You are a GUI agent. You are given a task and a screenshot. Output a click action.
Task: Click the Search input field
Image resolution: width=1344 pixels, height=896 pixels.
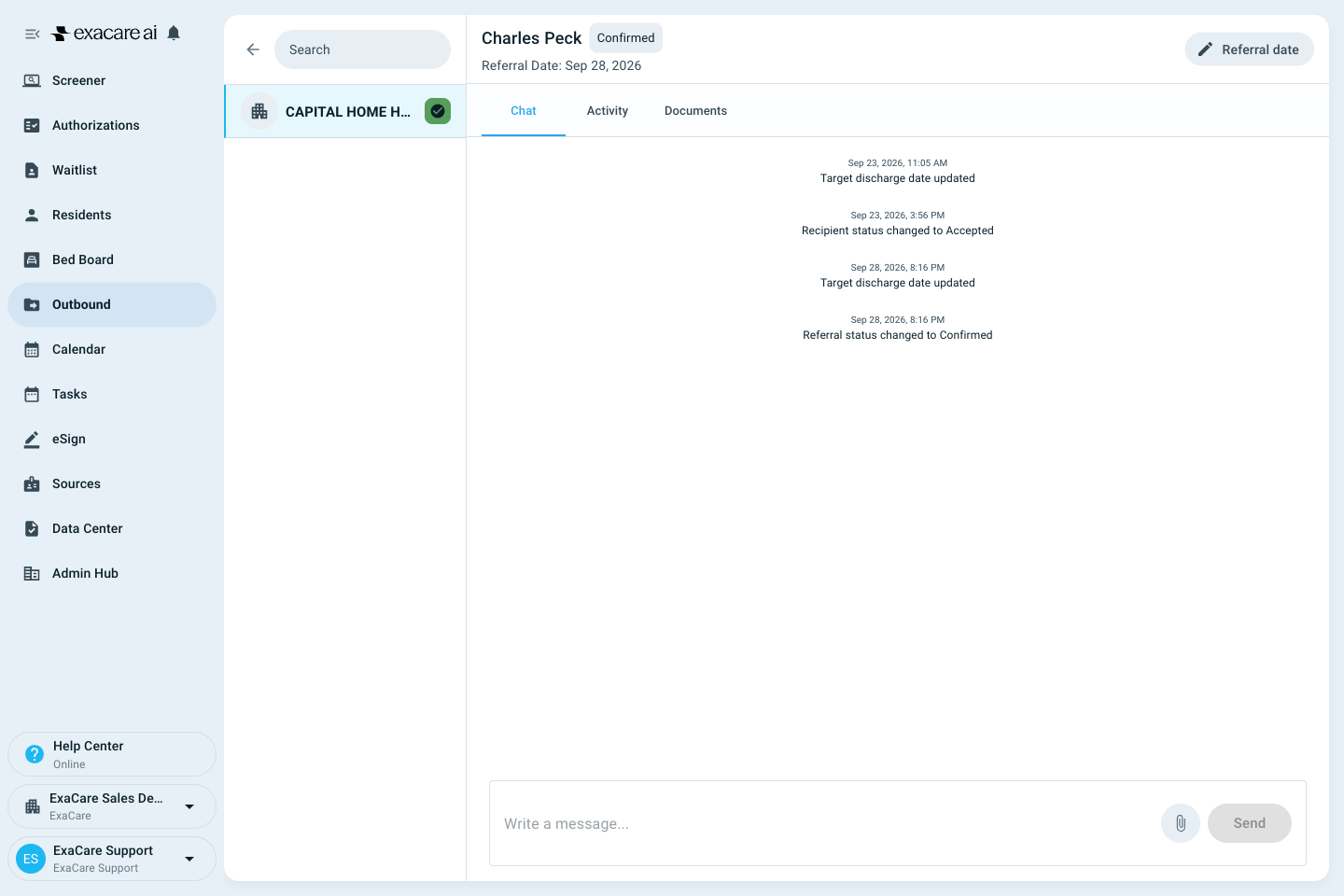[x=362, y=49]
